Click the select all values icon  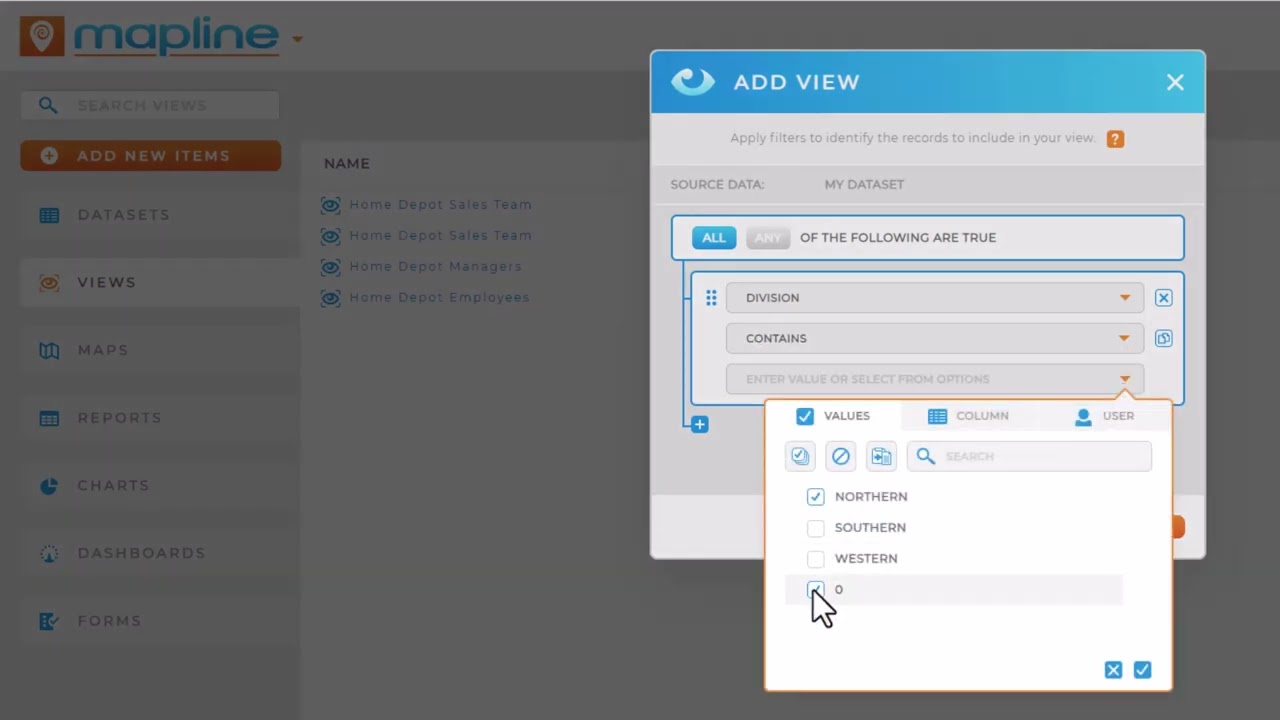pyautogui.click(x=800, y=456)
